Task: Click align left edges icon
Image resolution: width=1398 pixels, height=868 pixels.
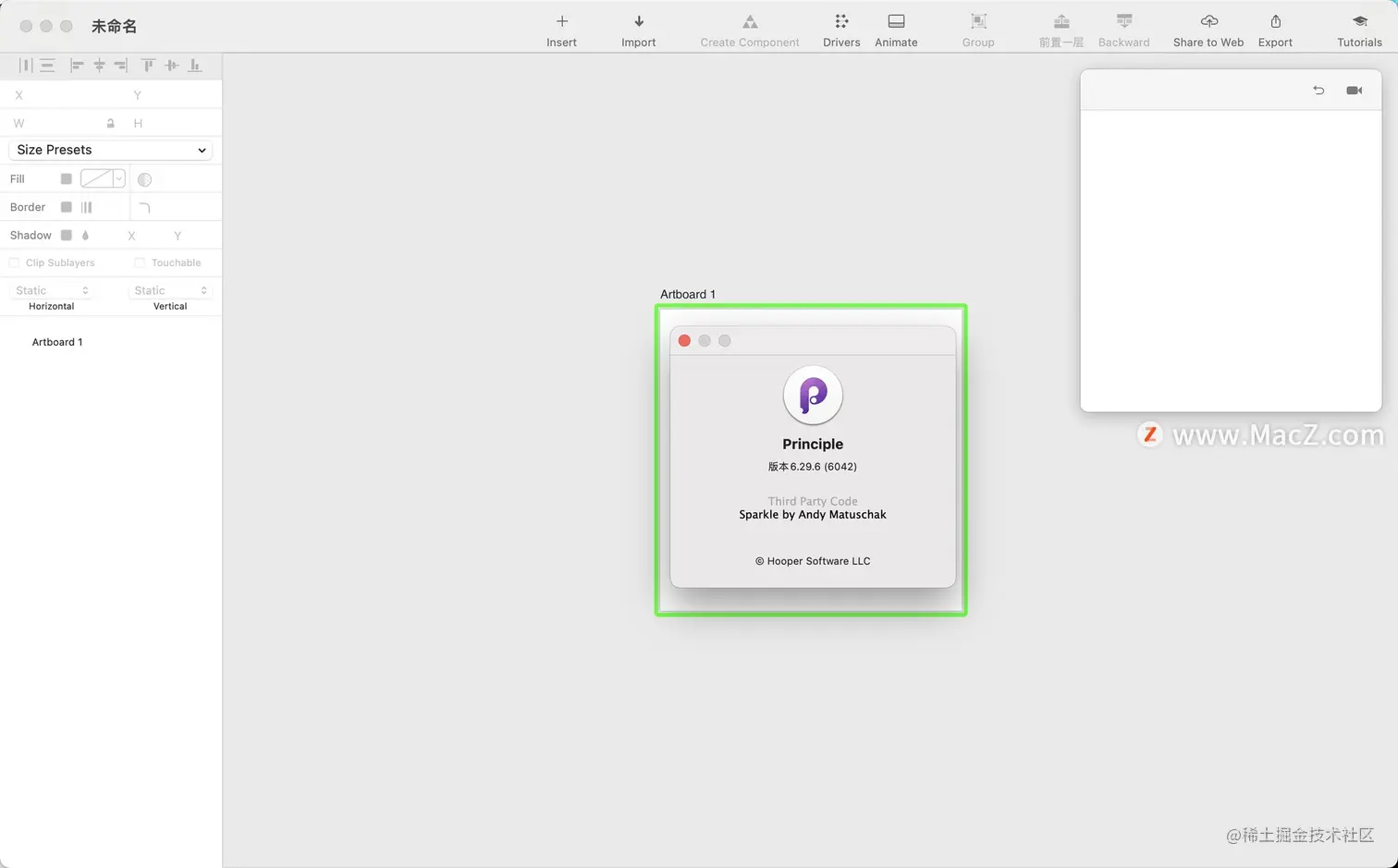Action: 77,65
